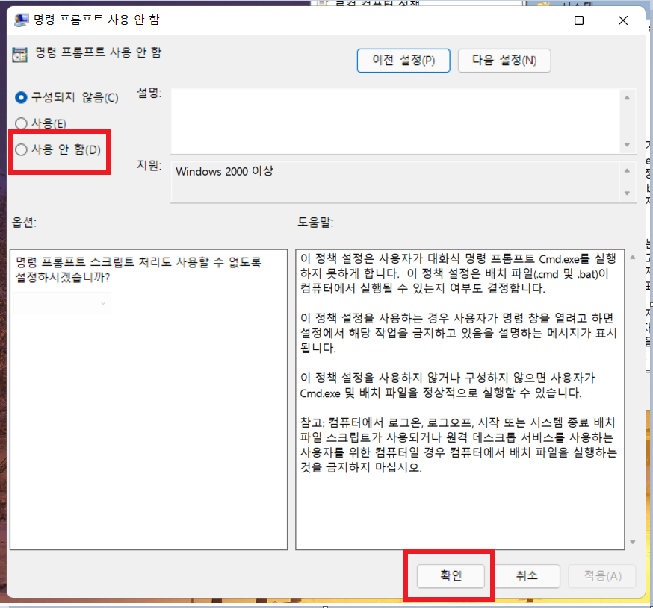
Task: Click the 이전 설정(P) button
Action: [404, 60]
